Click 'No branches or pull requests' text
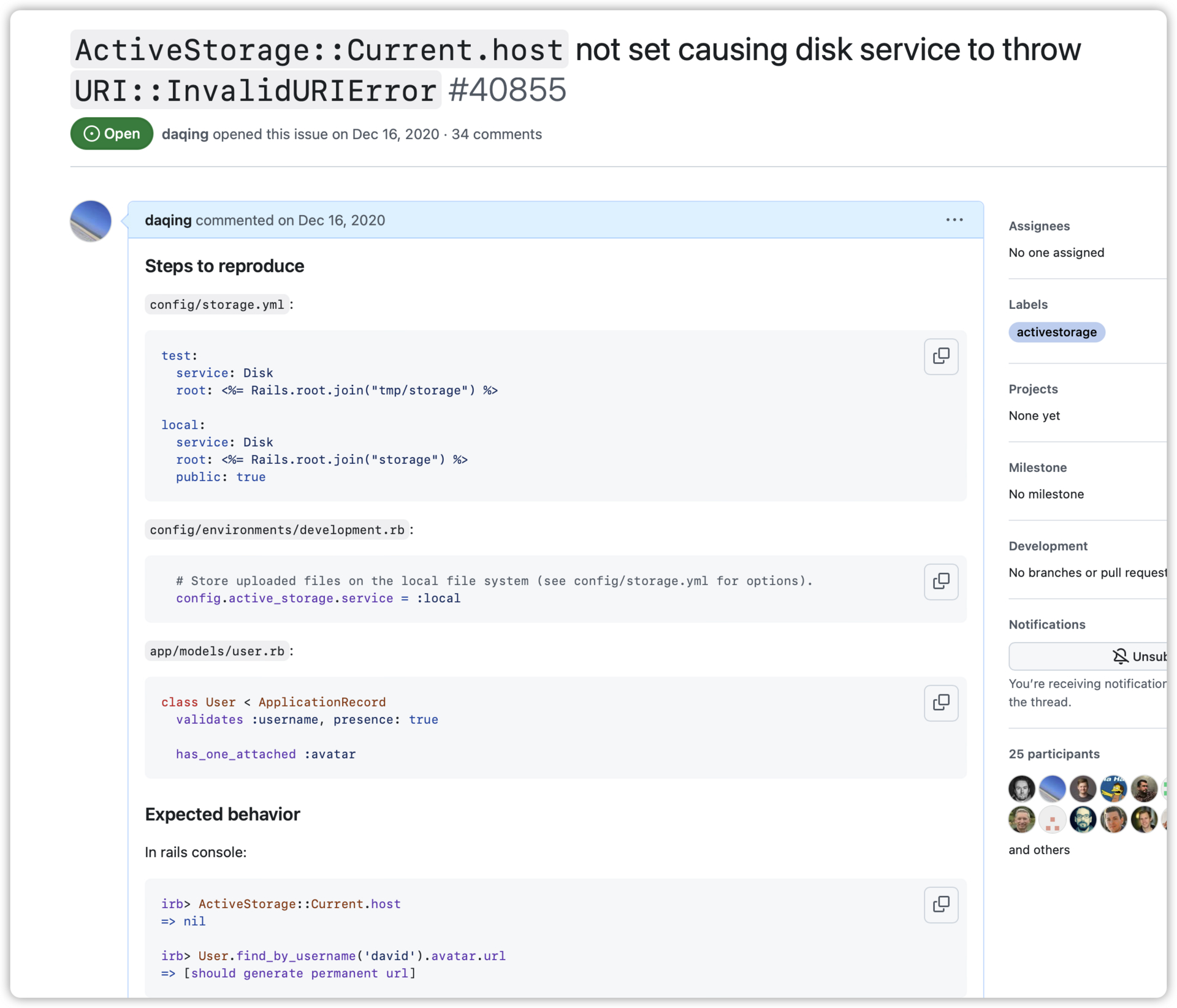This screenshot has width=1177, height=1008. coord(1087,572)
